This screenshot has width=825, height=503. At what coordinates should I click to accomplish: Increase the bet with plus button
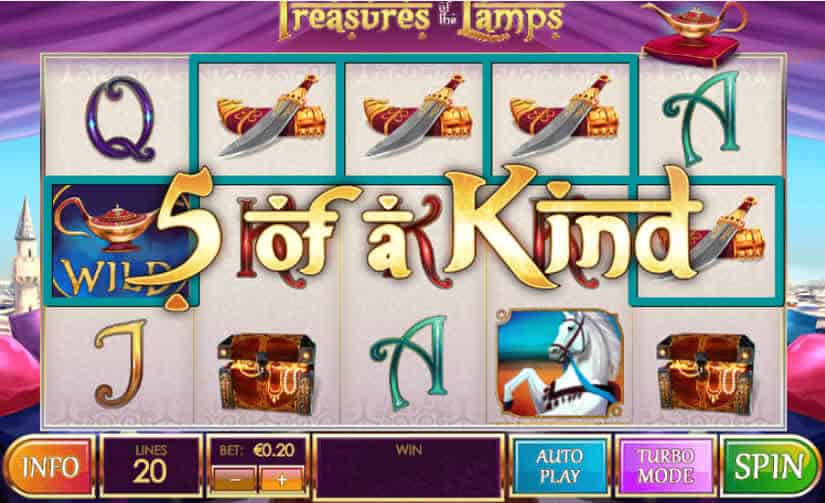pyautogui.click(x=281, y=479)
